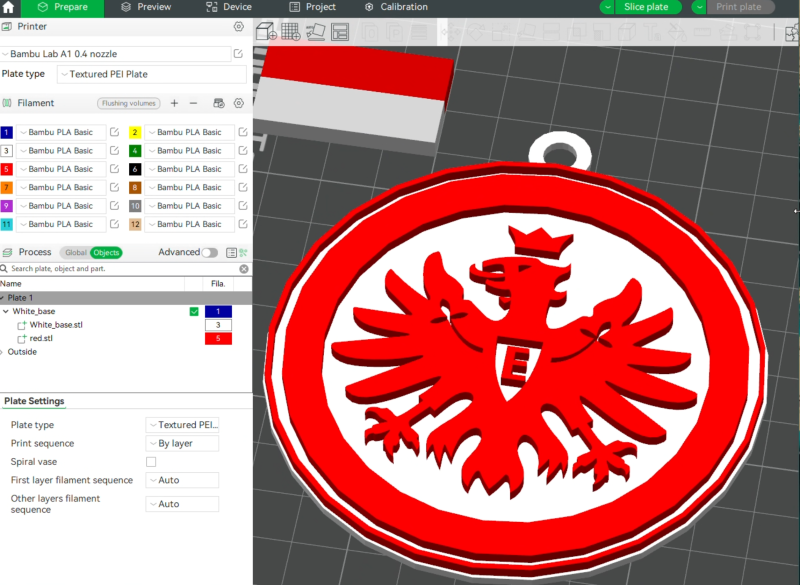800x585 pixels.
Task: Open filament 8 material dropdown
Action: (190, 187)
